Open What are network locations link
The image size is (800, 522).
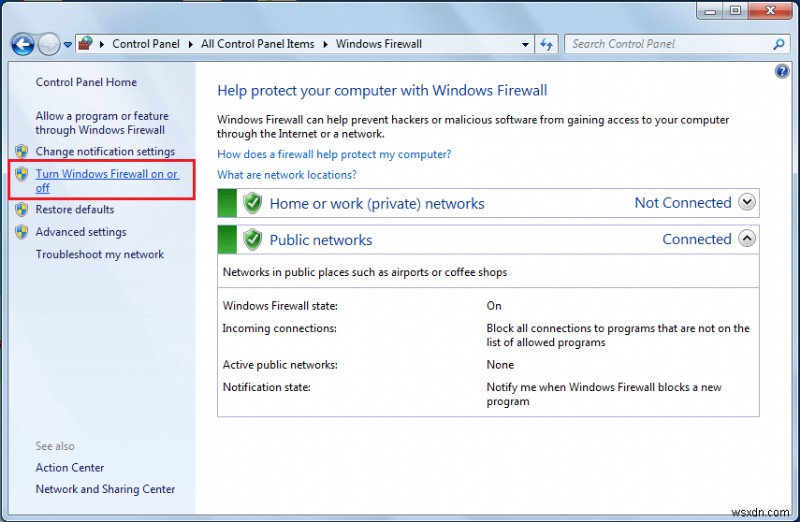click(x=287, y=175)
